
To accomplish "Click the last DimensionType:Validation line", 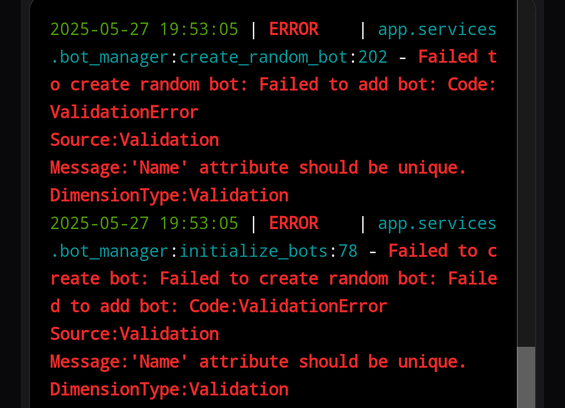I will (x=169, y=389).
